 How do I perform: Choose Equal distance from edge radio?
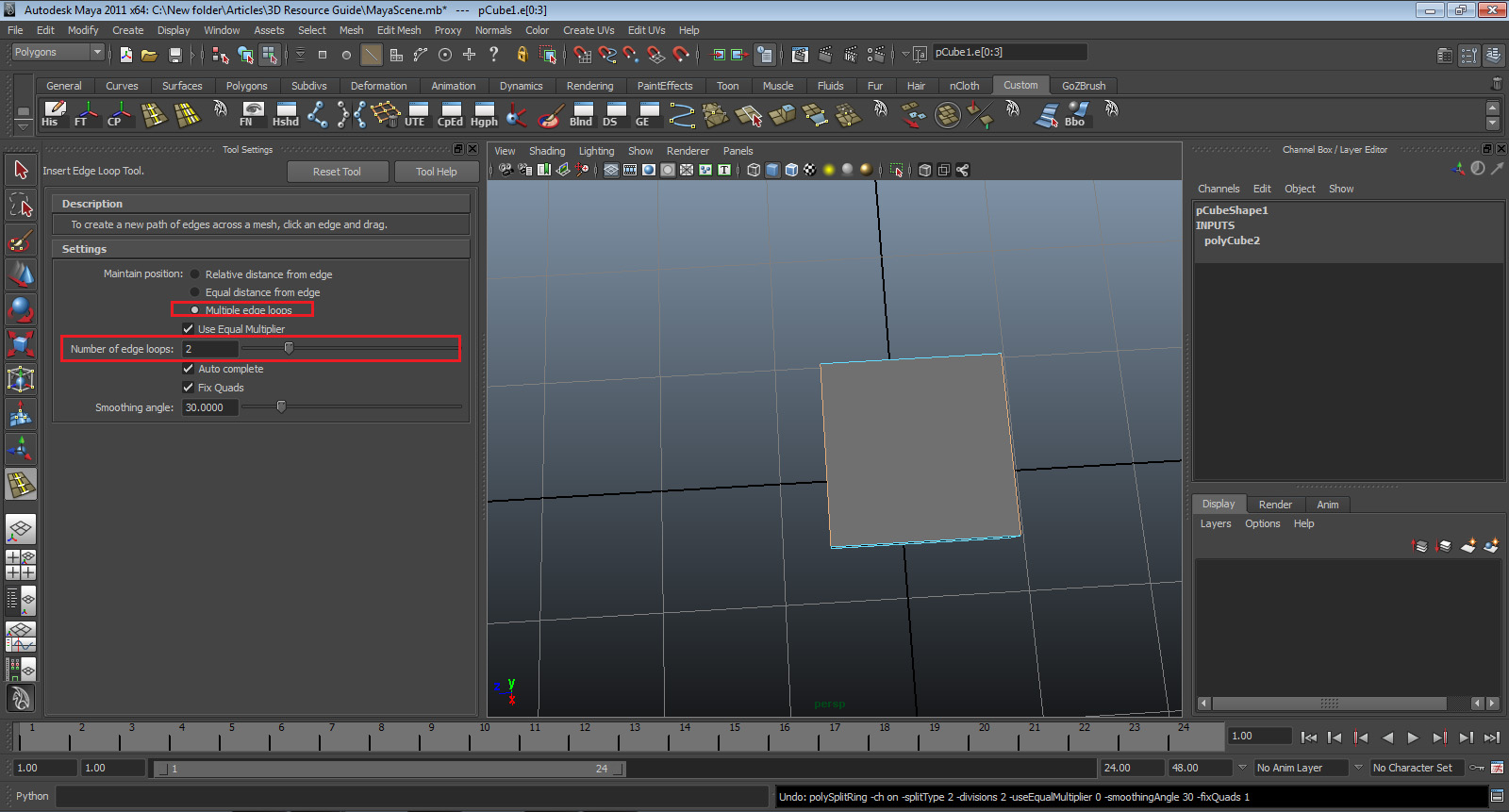pos(195,292)
